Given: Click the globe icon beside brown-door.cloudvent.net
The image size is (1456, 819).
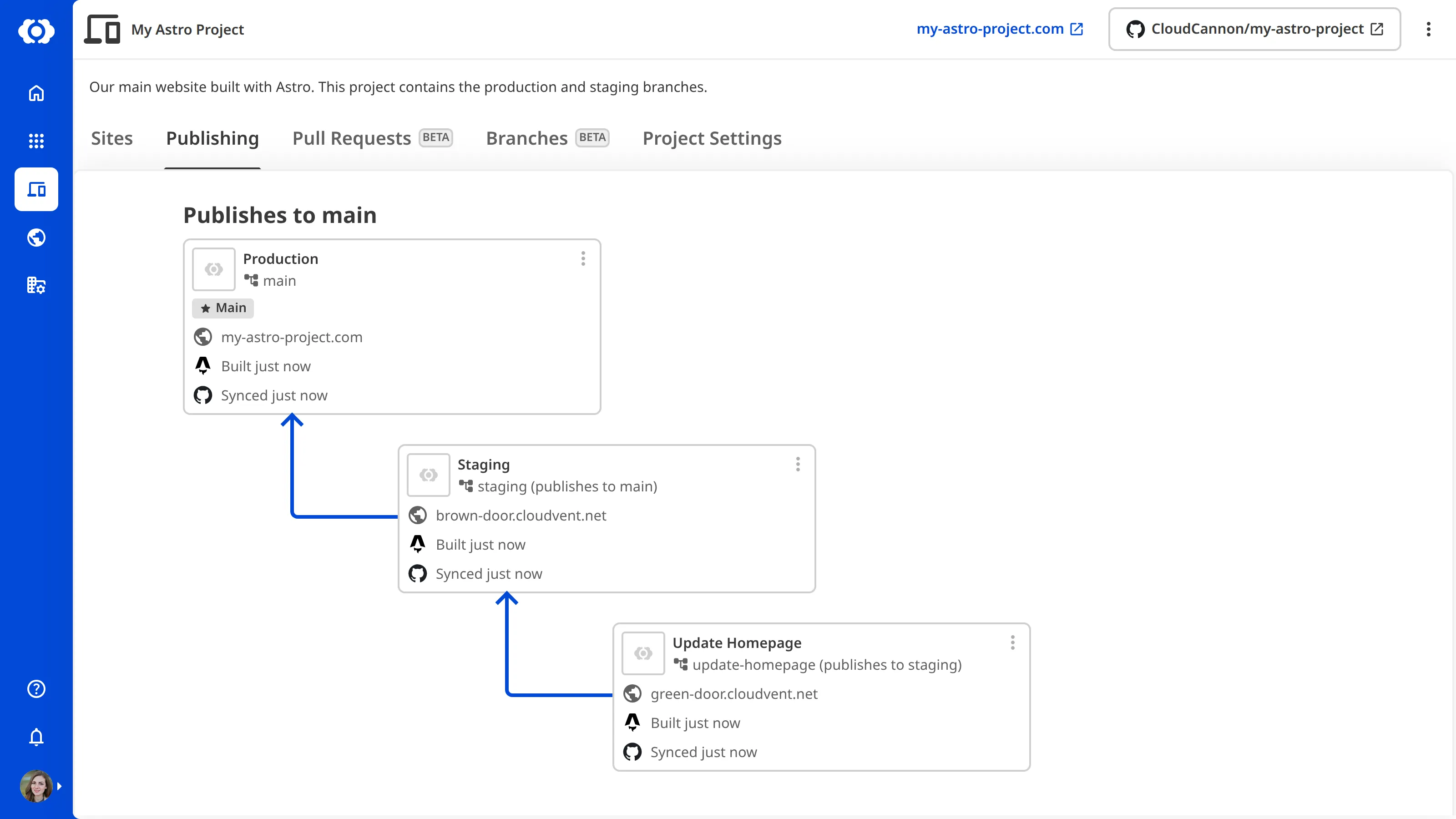Looking at the screenshot, I should [x=418, y=516].
